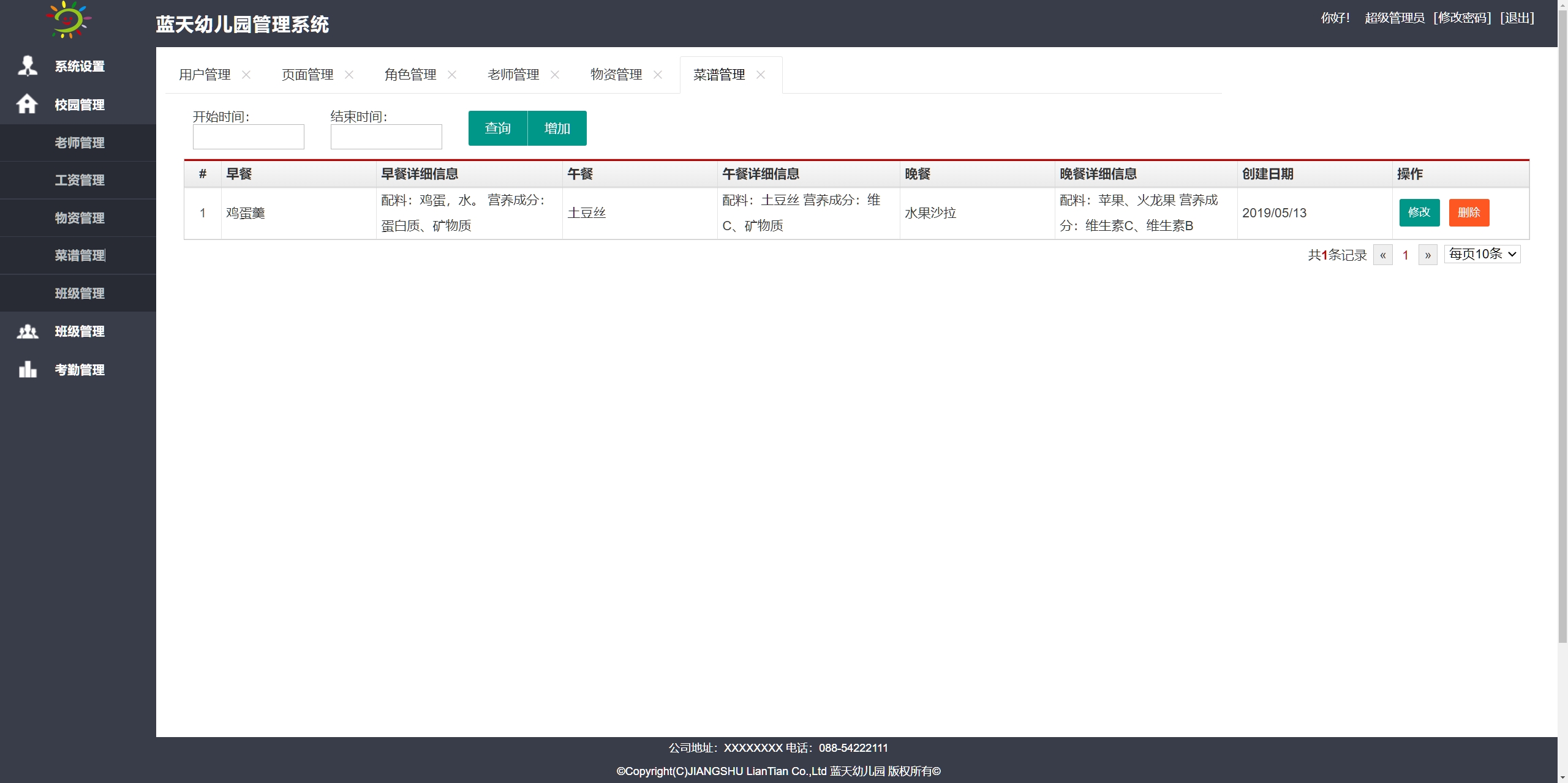Switch to the 页面管理 tab

click(x=307, y=75)
